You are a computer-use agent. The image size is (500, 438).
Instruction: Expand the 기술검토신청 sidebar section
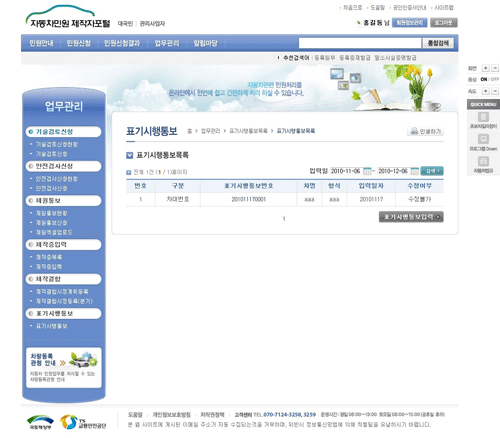coord(63,132)
